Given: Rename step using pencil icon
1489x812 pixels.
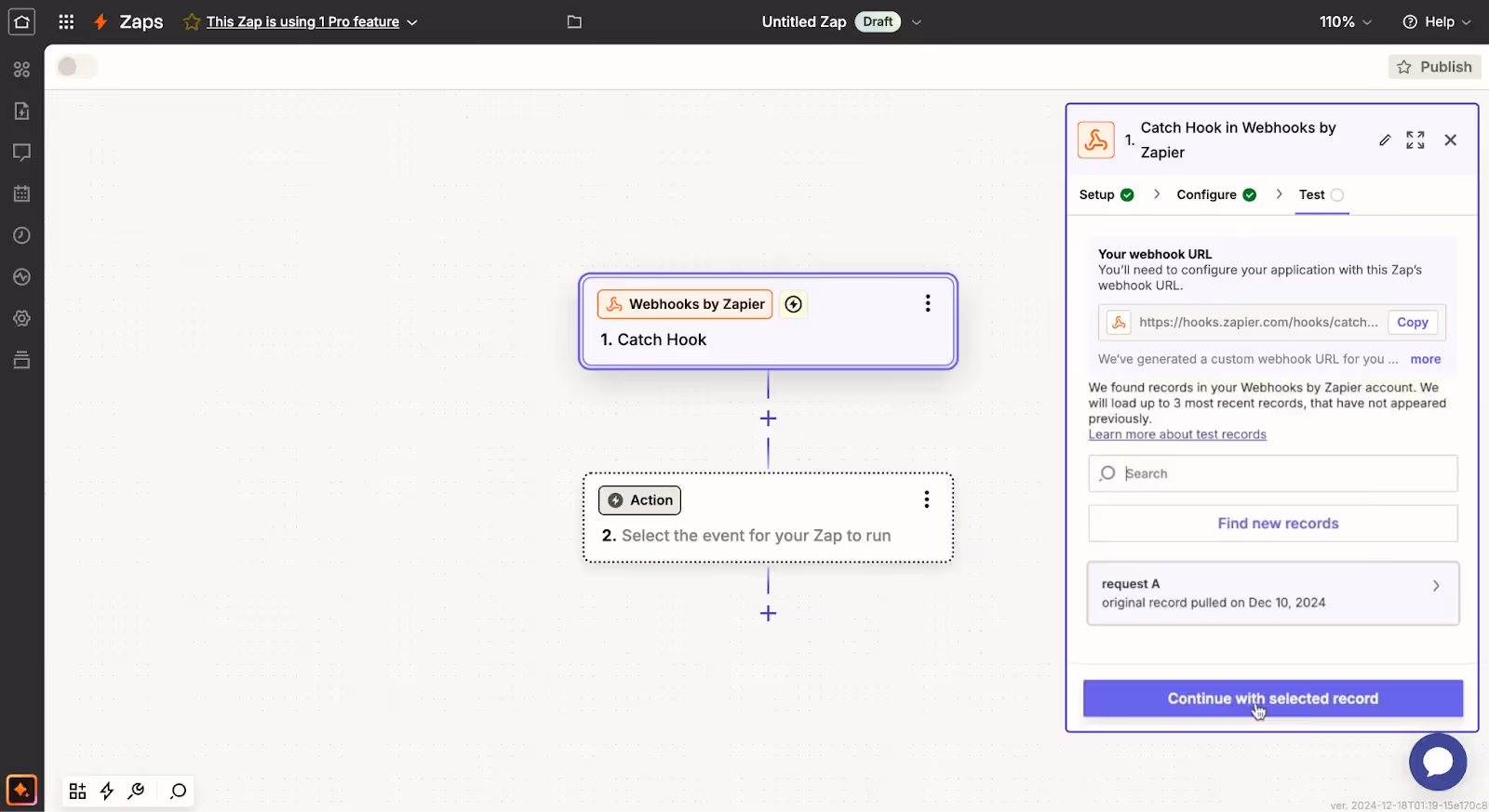Looking at the screenshot, I should [1385, 140].
